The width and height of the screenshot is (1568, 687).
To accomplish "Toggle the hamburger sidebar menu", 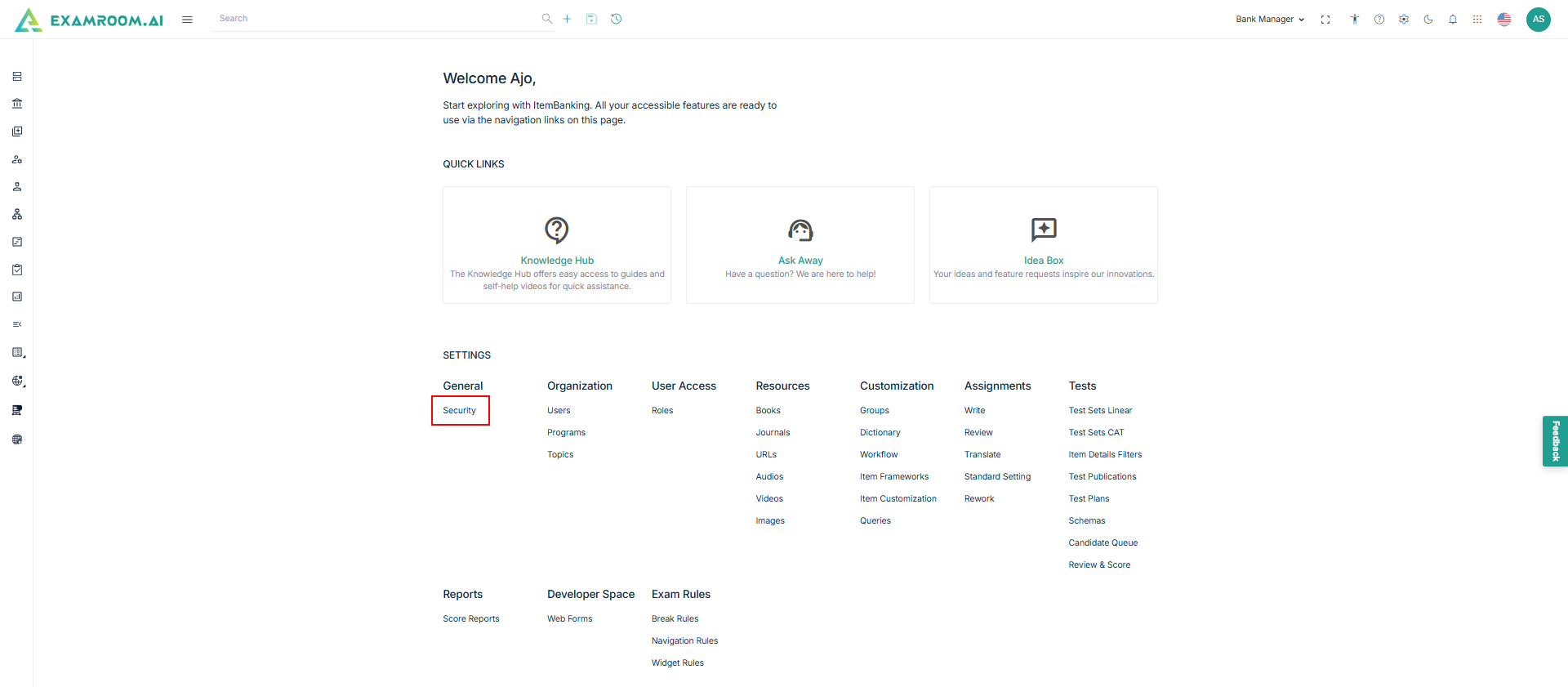I will pyautogui.click(x=187, y=20).
